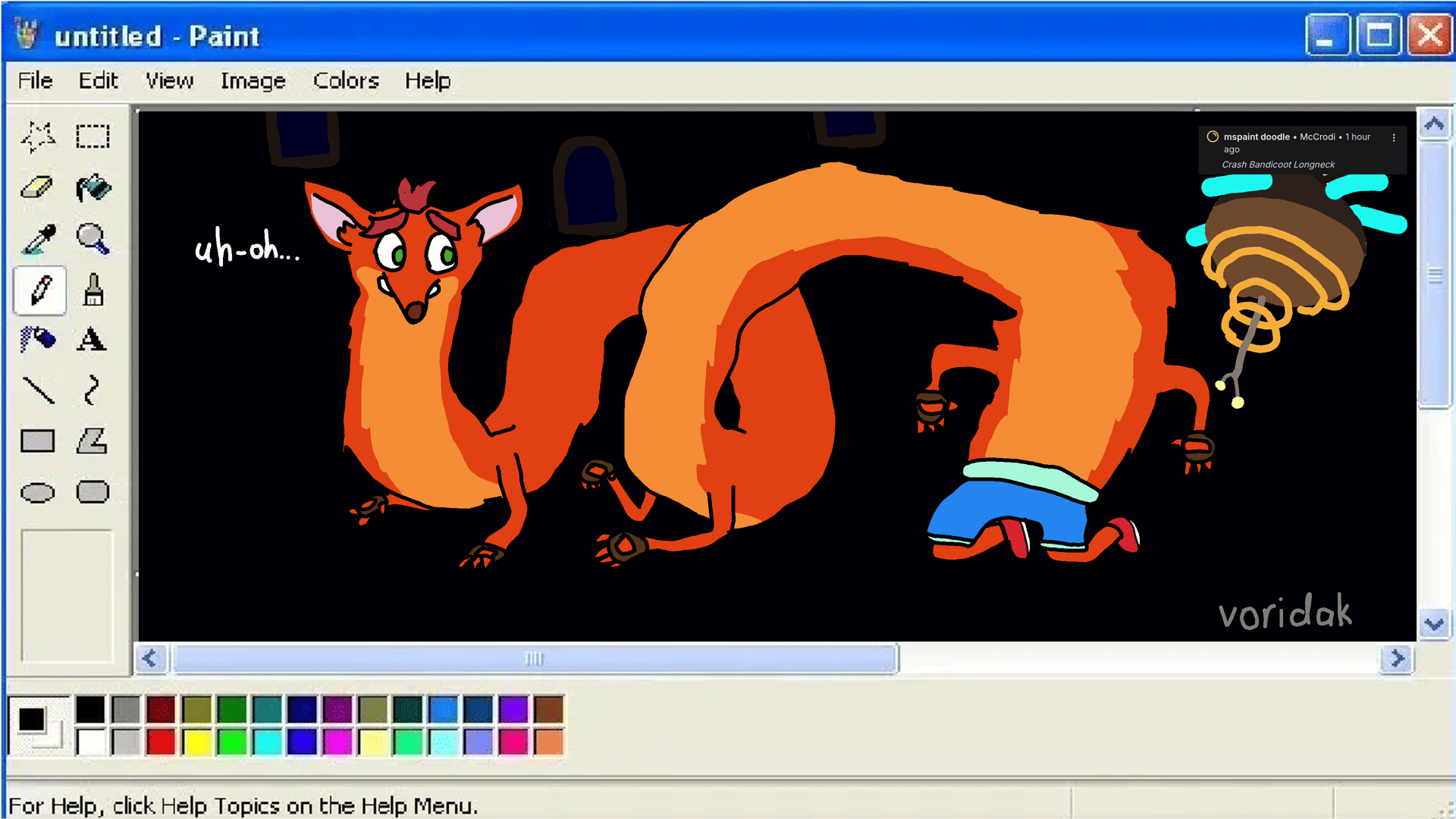Open the File menu
1456x819 pixels.
[x=36, y=80]
